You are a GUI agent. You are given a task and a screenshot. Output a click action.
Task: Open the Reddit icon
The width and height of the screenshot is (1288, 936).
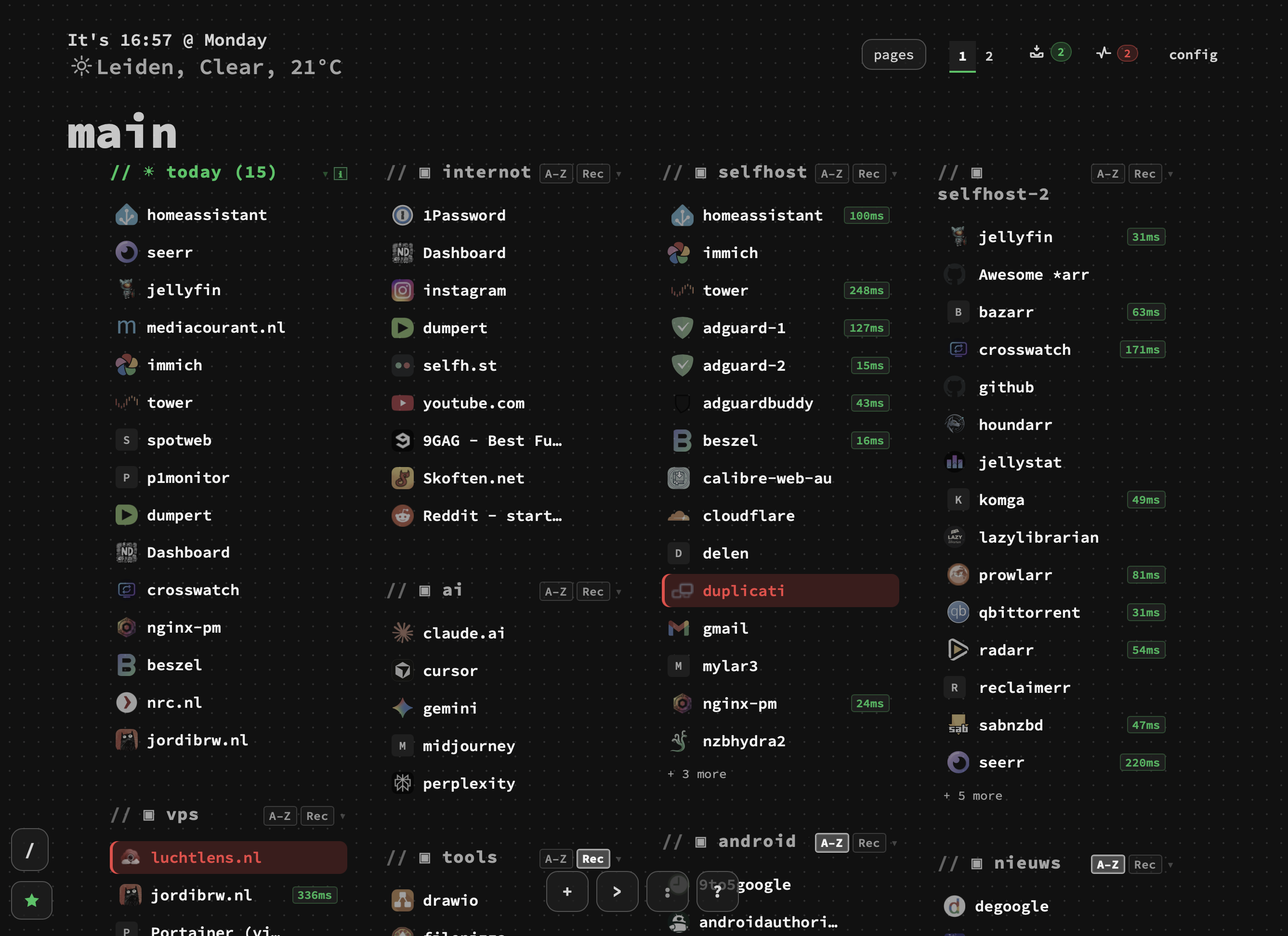pyautogui.click(x=403, y=515)
